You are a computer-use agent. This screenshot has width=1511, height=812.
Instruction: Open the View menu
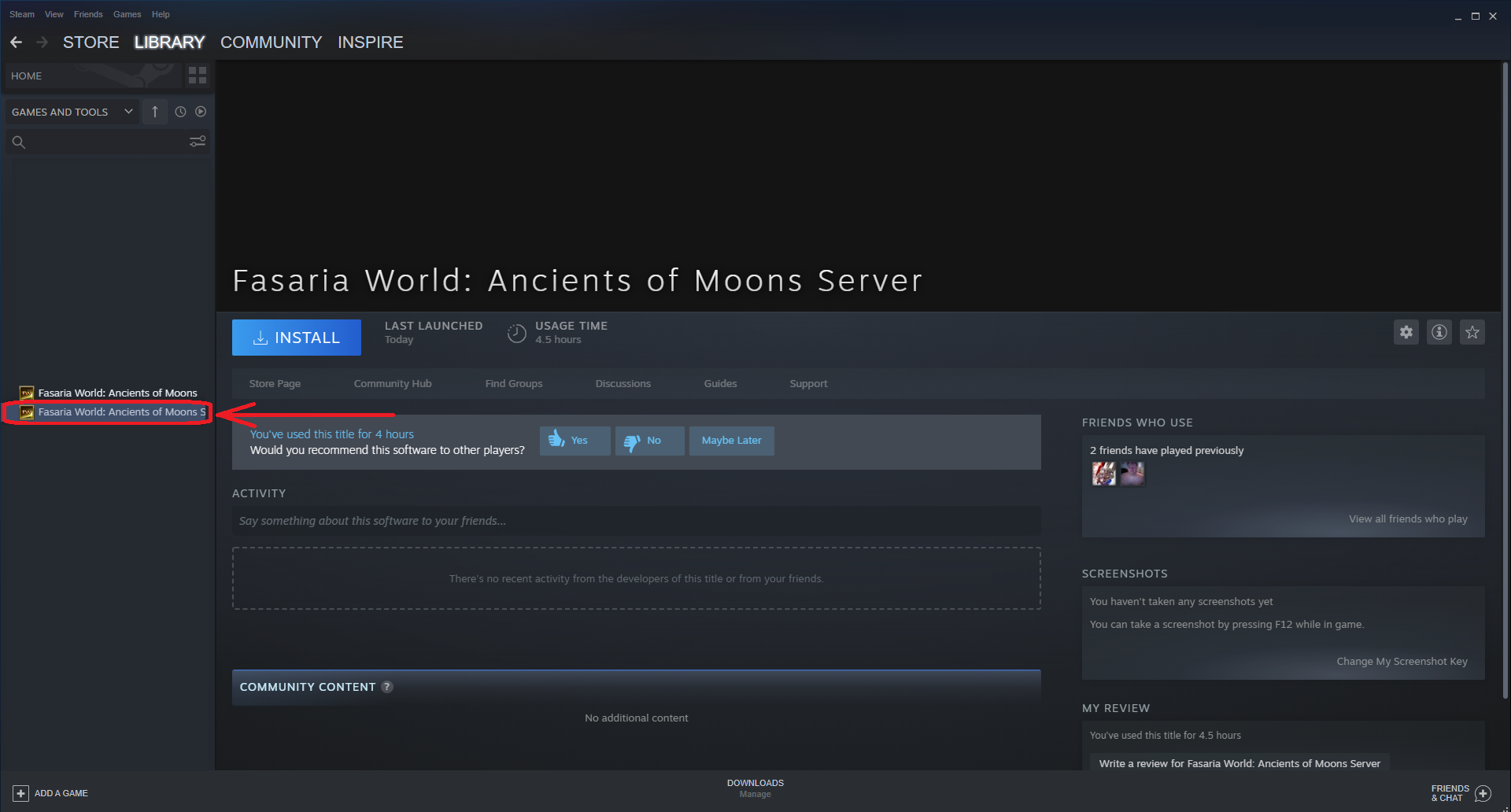tap(54, 14)
